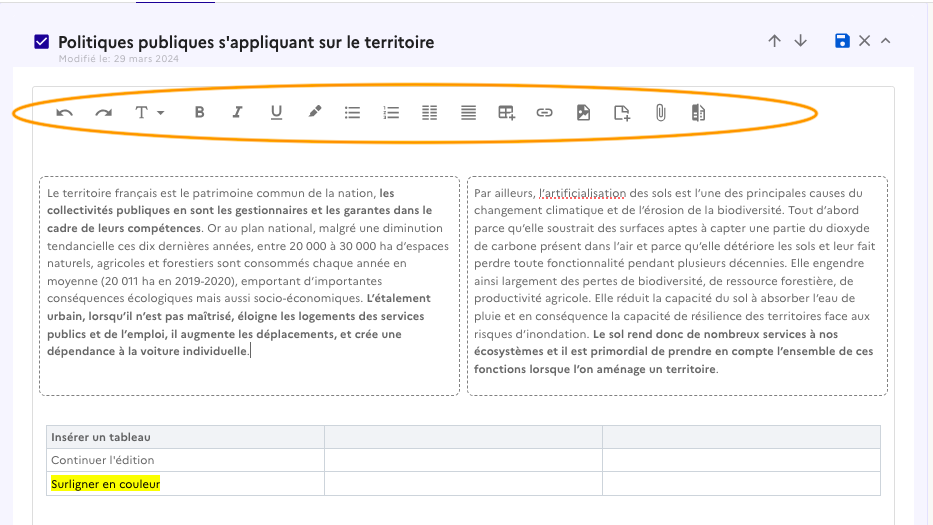Image resolution: width=933 pixels, height=525 pixels.
Task: Toggle italic formatting
Action: pos(237,113)
